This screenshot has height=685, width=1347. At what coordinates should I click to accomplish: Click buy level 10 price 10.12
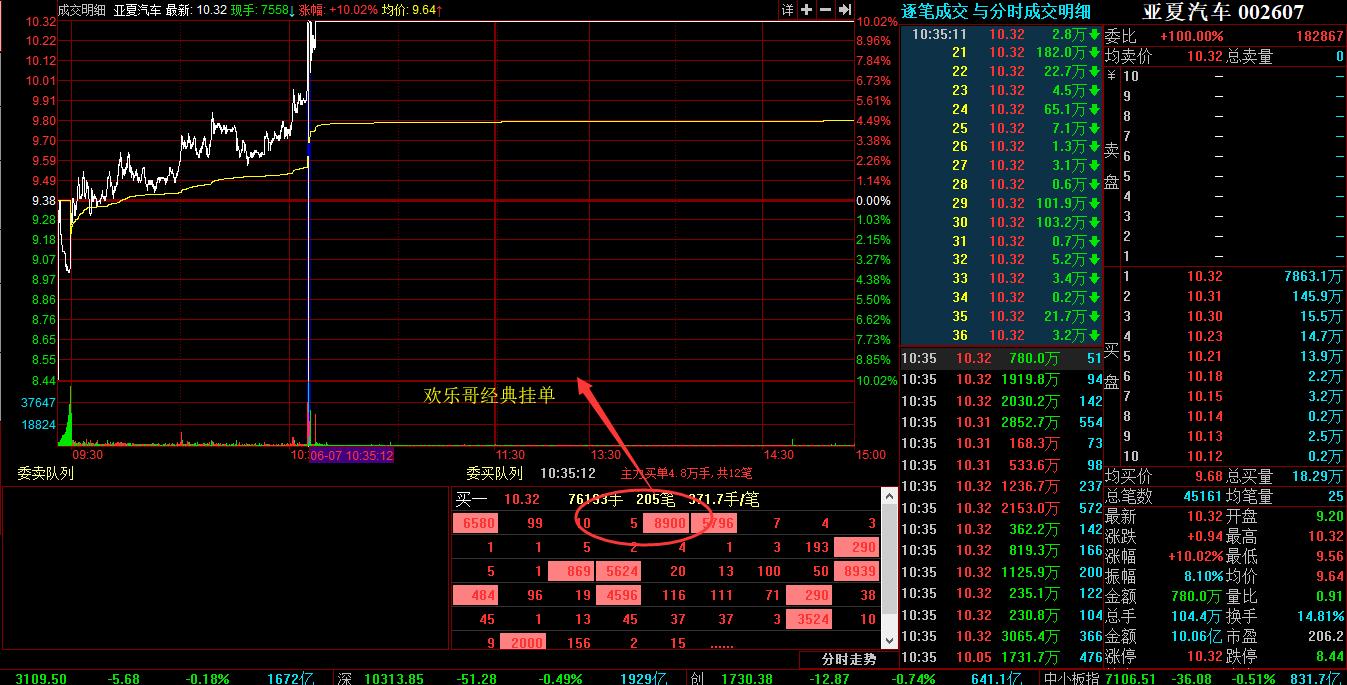(1204, 457)
